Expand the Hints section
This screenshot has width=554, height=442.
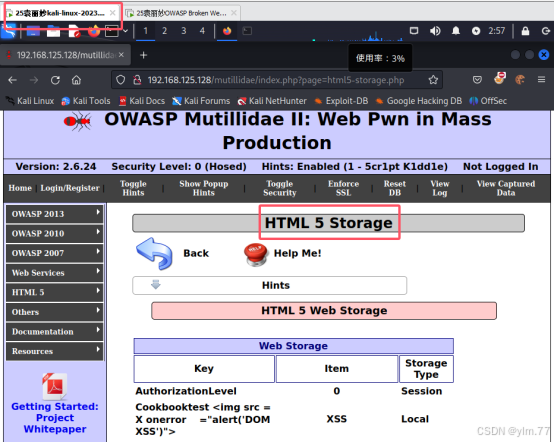[x=269, y=285]
